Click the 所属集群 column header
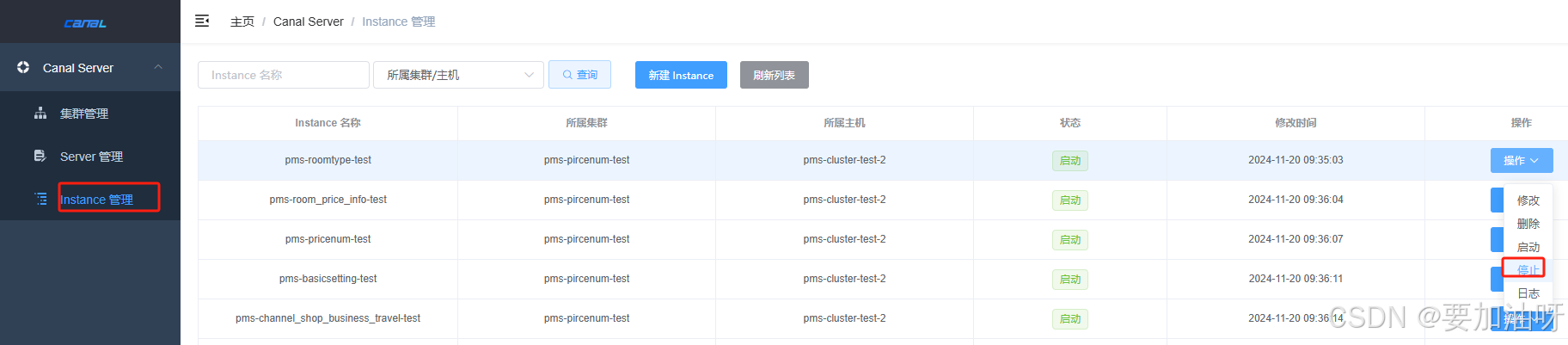This screenshot has width=1568, height=345. [586, 123]
